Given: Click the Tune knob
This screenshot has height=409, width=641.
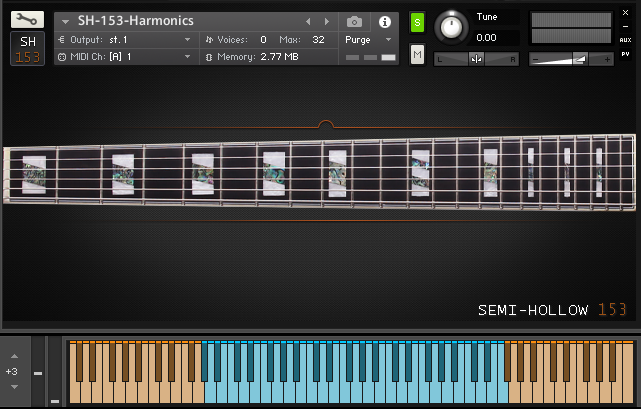Looking at the screenshot, I should tap(452, 27).
